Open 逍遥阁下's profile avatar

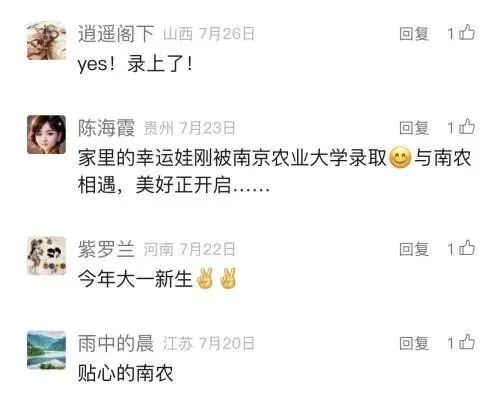click(46, 41)
